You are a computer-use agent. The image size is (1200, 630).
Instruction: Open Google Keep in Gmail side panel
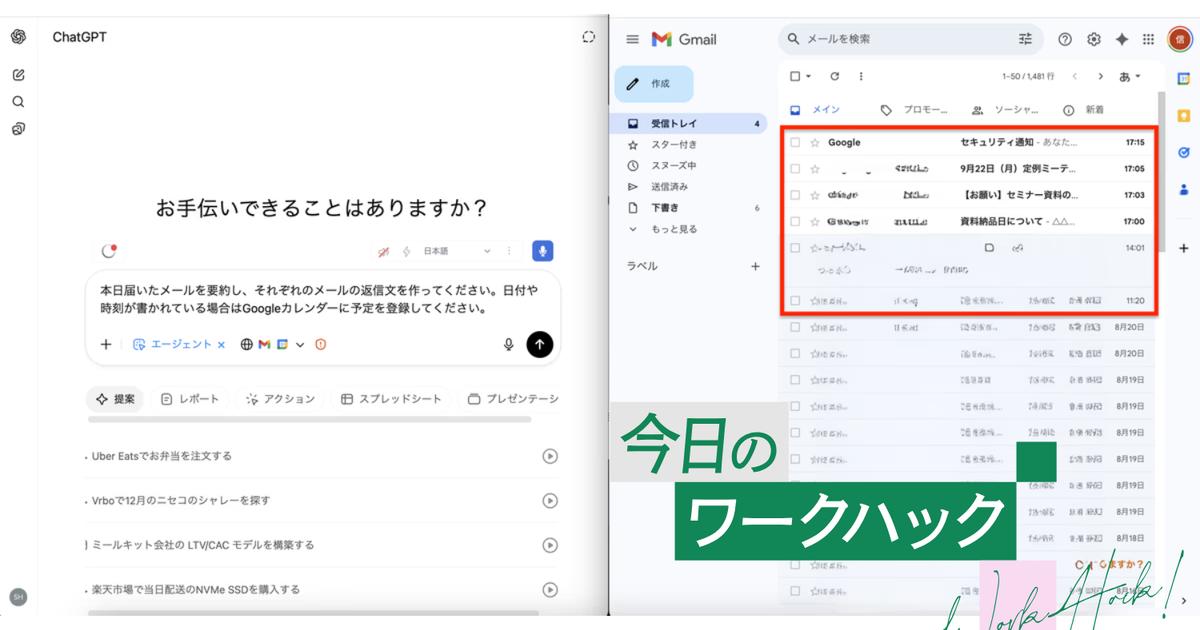click(x=1183, y=116)
